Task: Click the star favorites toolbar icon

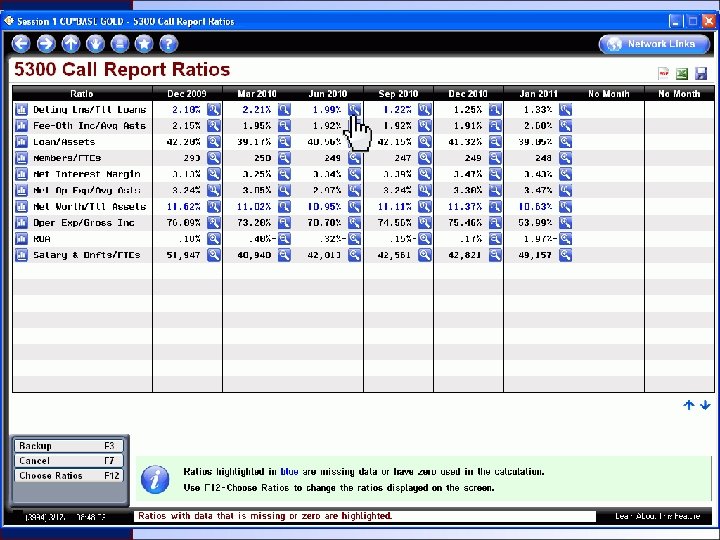Action: click(144, 44)
